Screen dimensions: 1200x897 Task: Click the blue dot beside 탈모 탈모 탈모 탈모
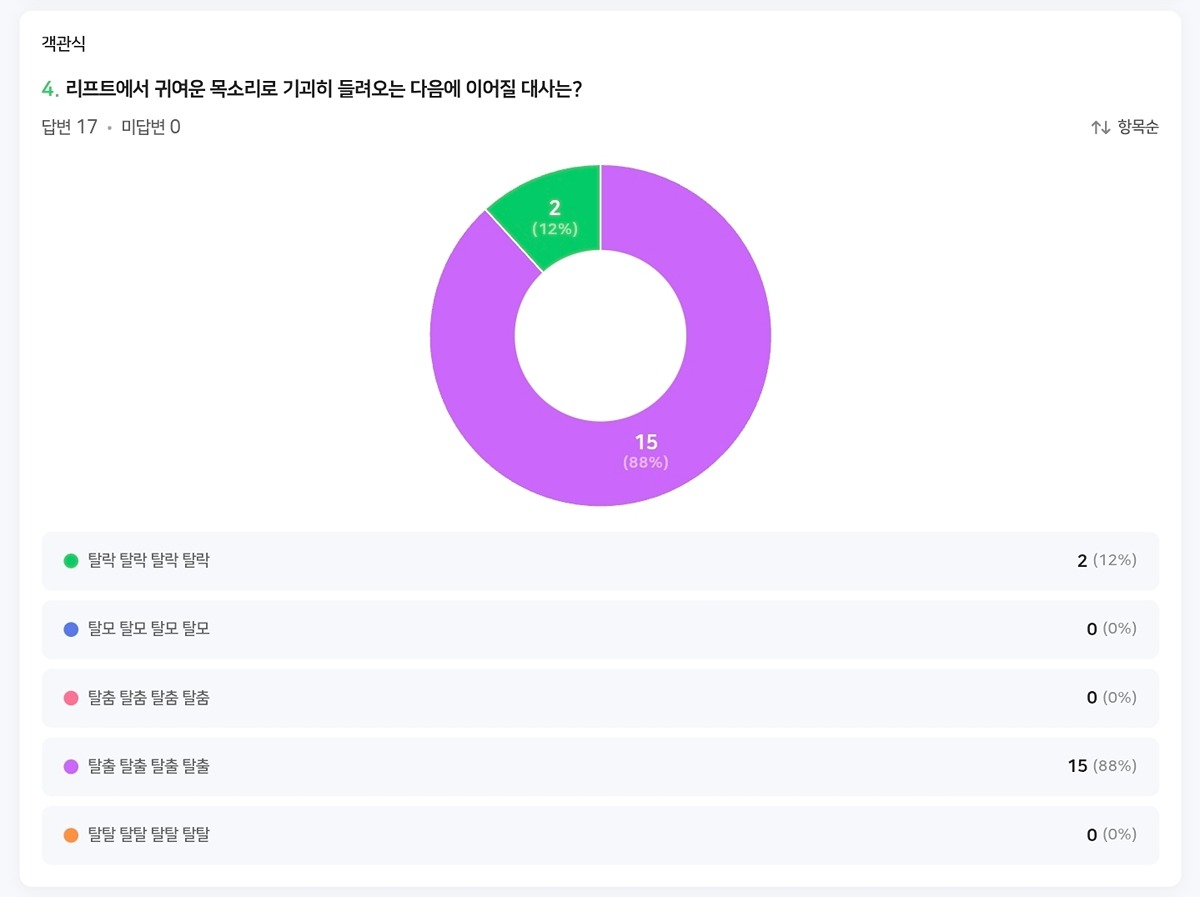71,629
